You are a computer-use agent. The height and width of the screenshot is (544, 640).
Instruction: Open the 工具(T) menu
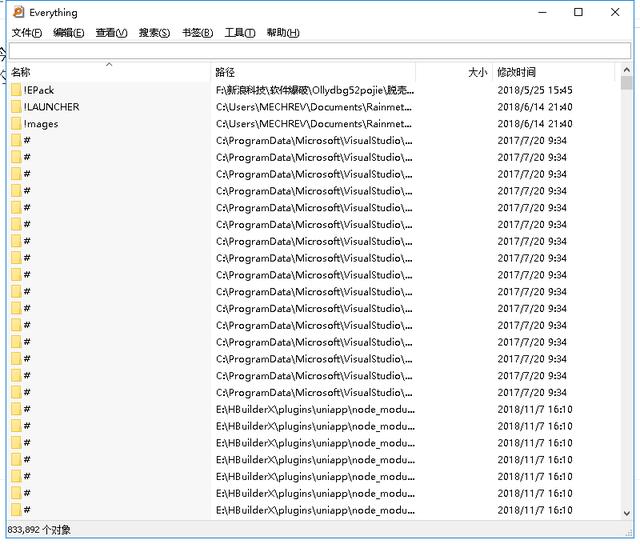coord(240,33)
